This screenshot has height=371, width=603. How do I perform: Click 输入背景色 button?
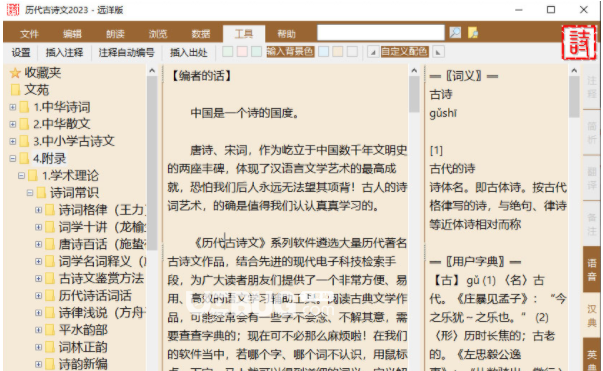(x=290, y=52)
